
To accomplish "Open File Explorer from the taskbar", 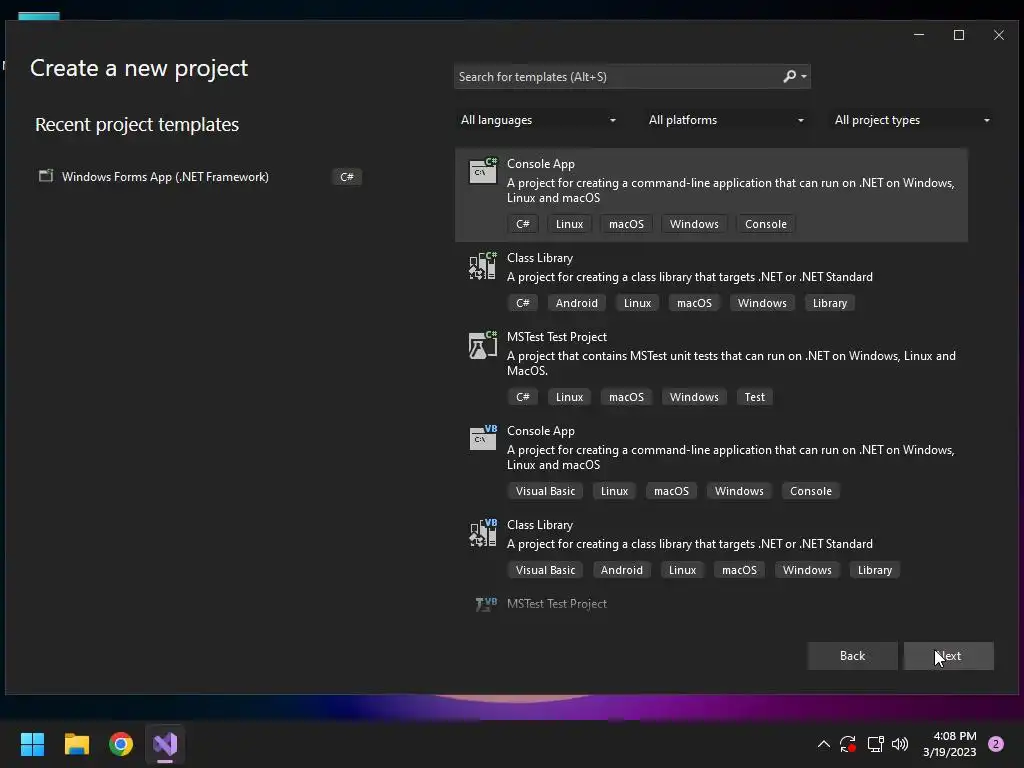I will click(76, 744).
